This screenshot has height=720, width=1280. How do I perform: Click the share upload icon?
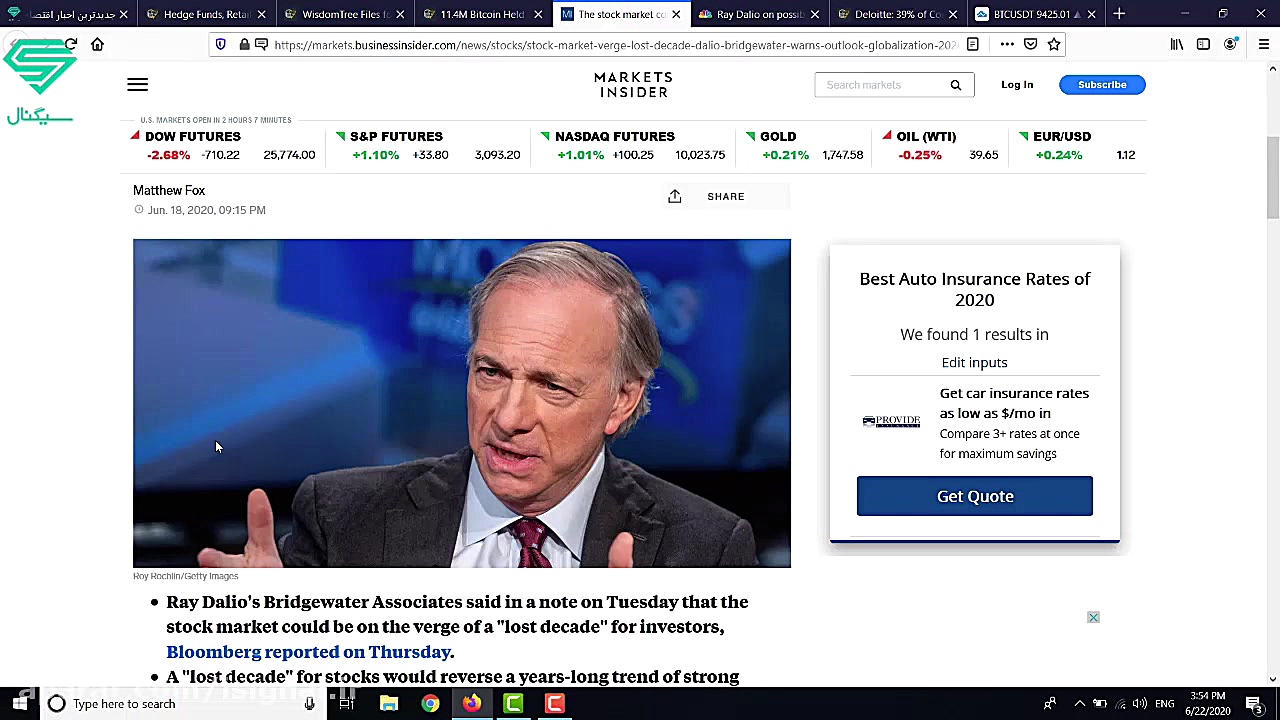click(675, 196)
